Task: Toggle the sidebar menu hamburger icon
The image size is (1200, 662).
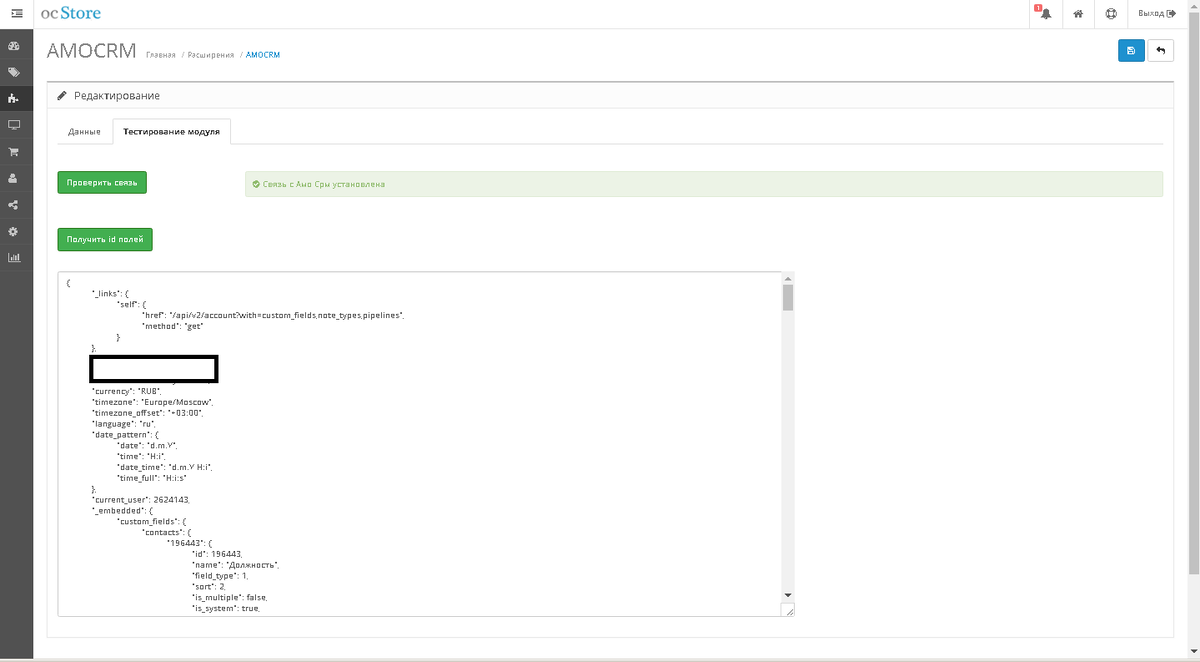Action: (x=16, y=14)
